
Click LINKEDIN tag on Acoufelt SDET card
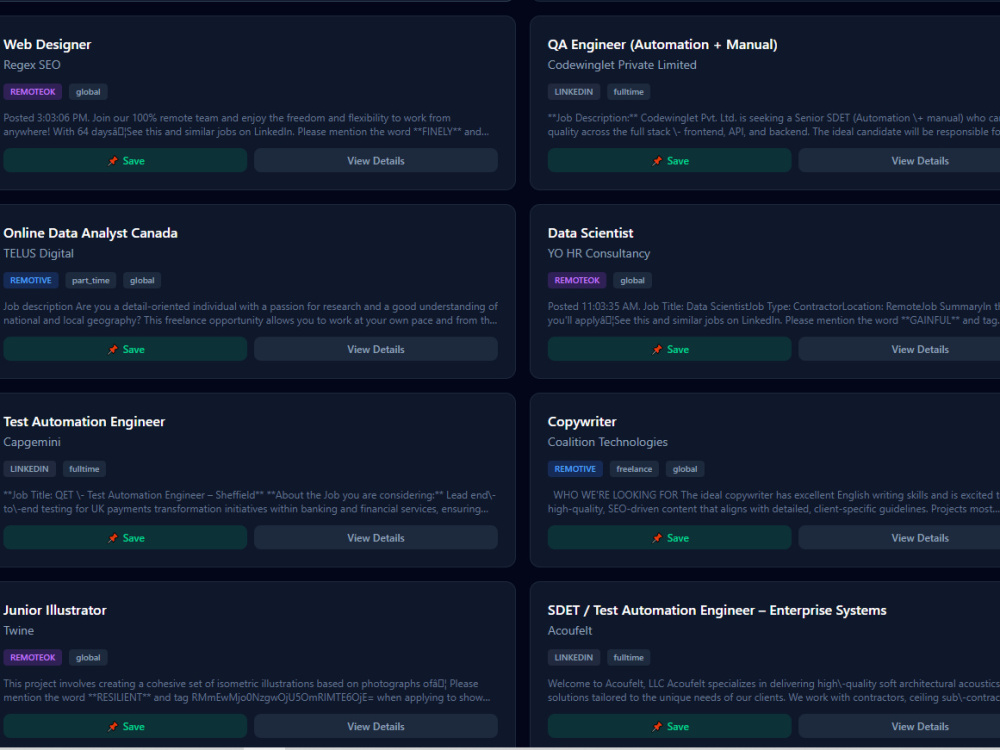click(x=573, y=658)
